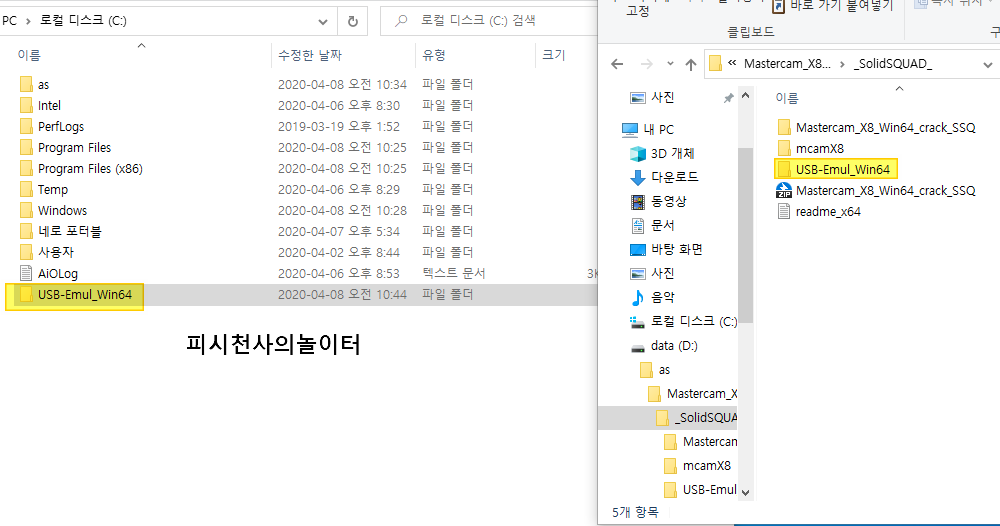This screenshot has height=526, width=1000.
Task: Open the C: address bar history dropdown
Action: click(x=323, y=22)
